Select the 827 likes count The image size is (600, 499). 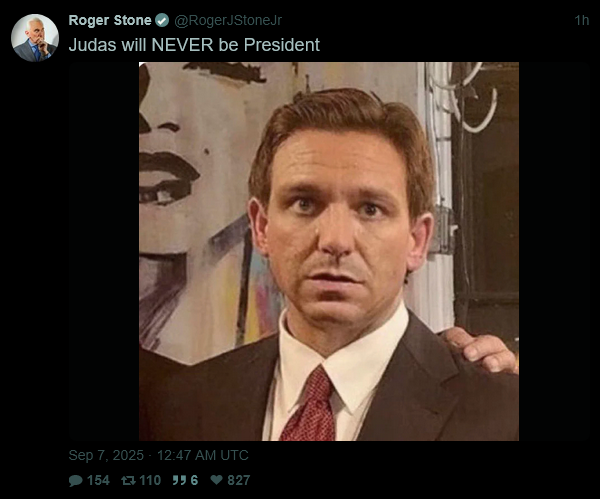coord(239,480)
